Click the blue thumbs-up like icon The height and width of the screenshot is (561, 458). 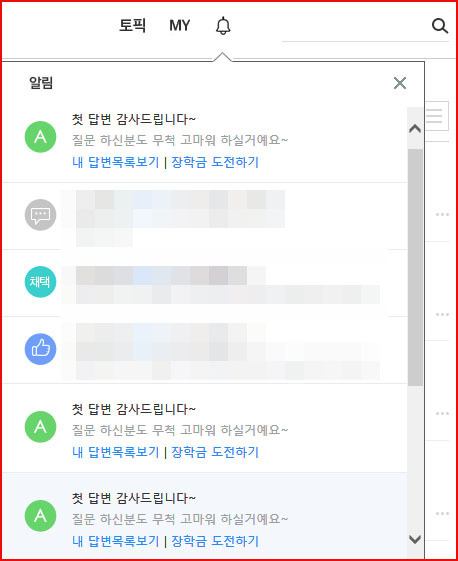[x=40, y=349]
